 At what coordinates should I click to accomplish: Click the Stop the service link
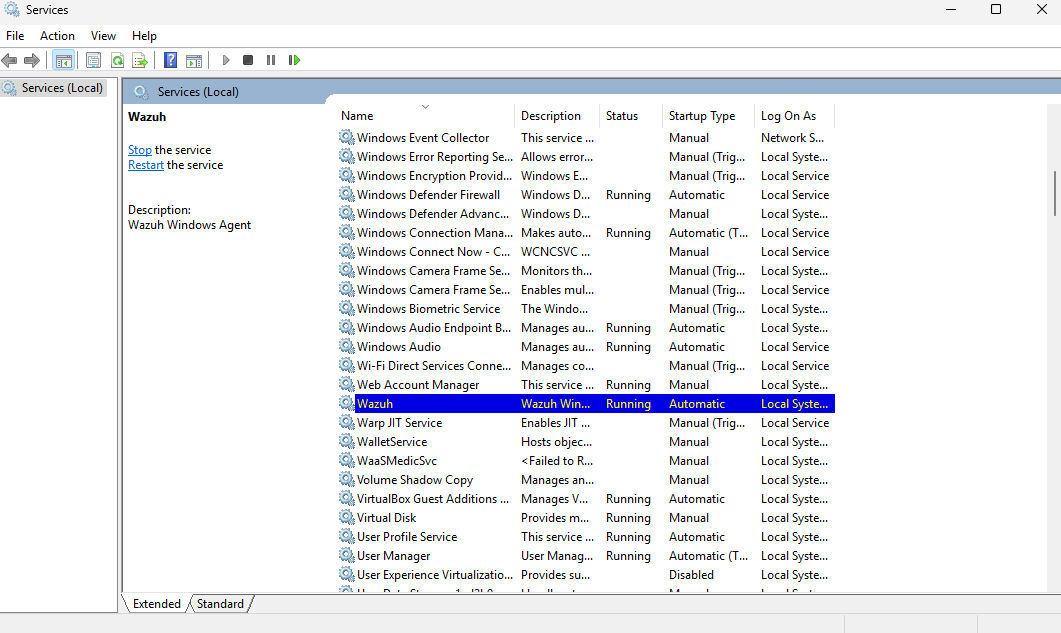tap(140, 150)
